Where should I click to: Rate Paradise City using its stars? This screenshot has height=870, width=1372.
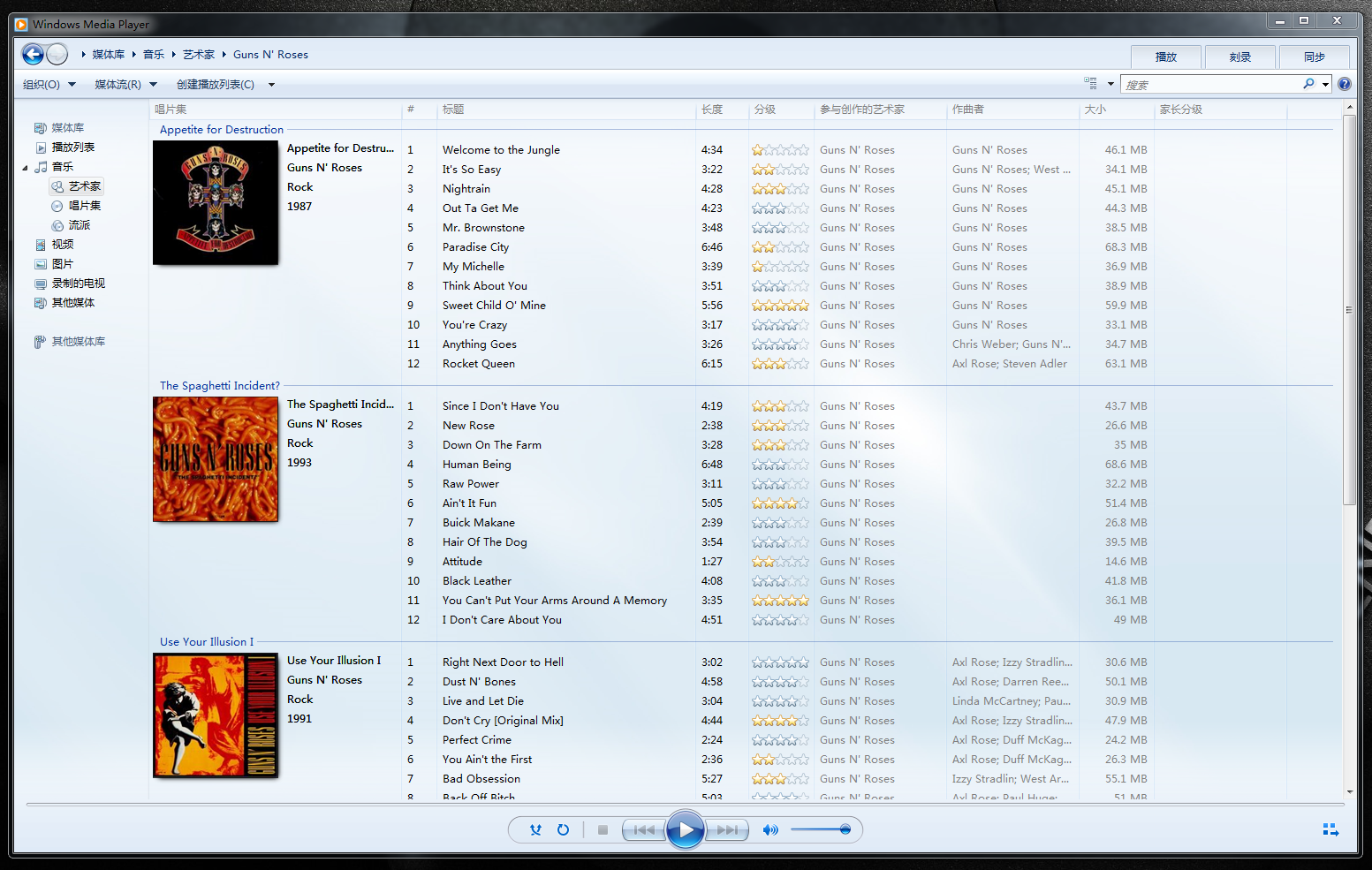[x=780, y=247]
